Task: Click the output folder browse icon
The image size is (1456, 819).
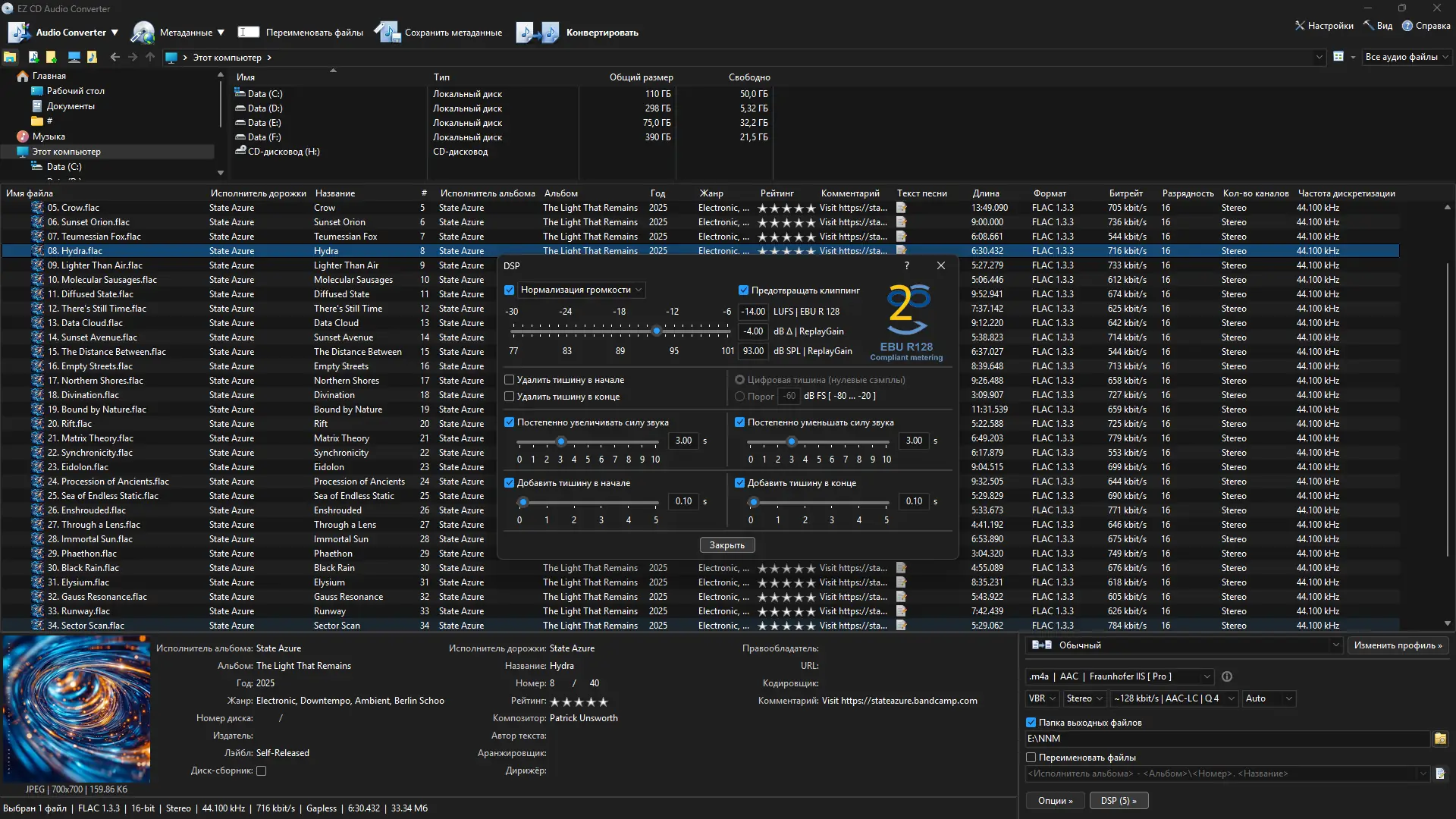Action: pos(1440,739)
